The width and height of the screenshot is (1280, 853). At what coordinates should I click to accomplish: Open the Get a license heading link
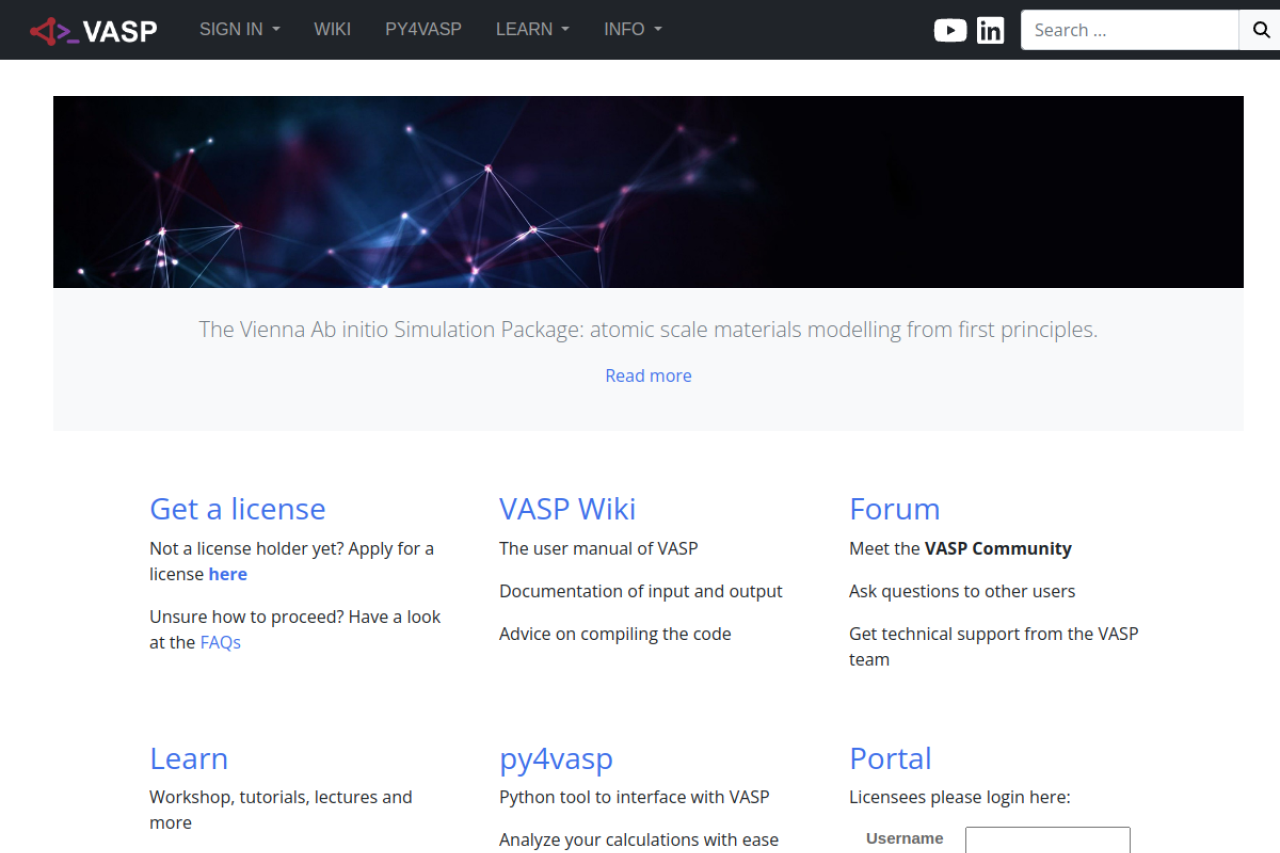238,509
